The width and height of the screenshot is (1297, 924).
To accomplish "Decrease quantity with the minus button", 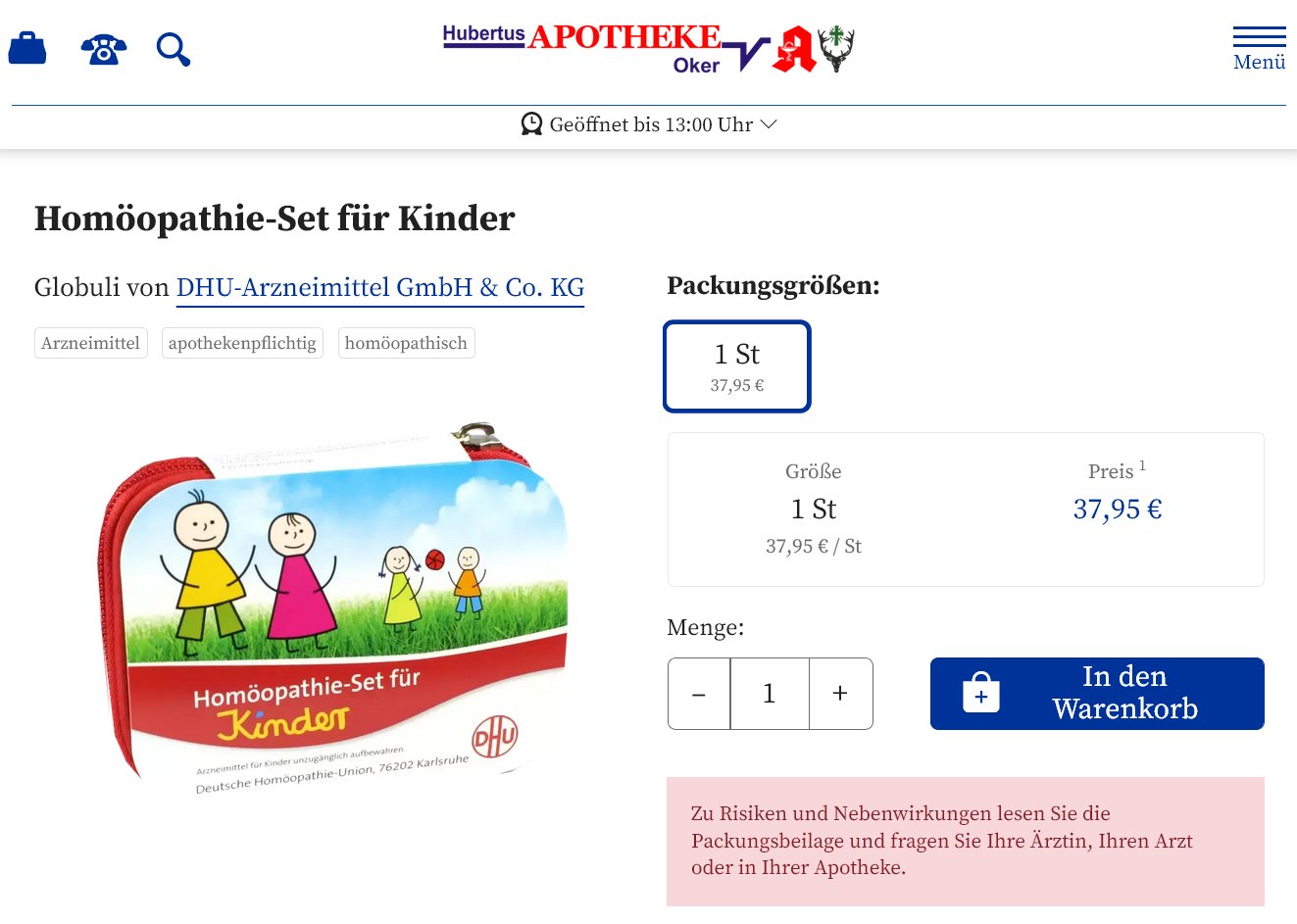I will [699, 694].
